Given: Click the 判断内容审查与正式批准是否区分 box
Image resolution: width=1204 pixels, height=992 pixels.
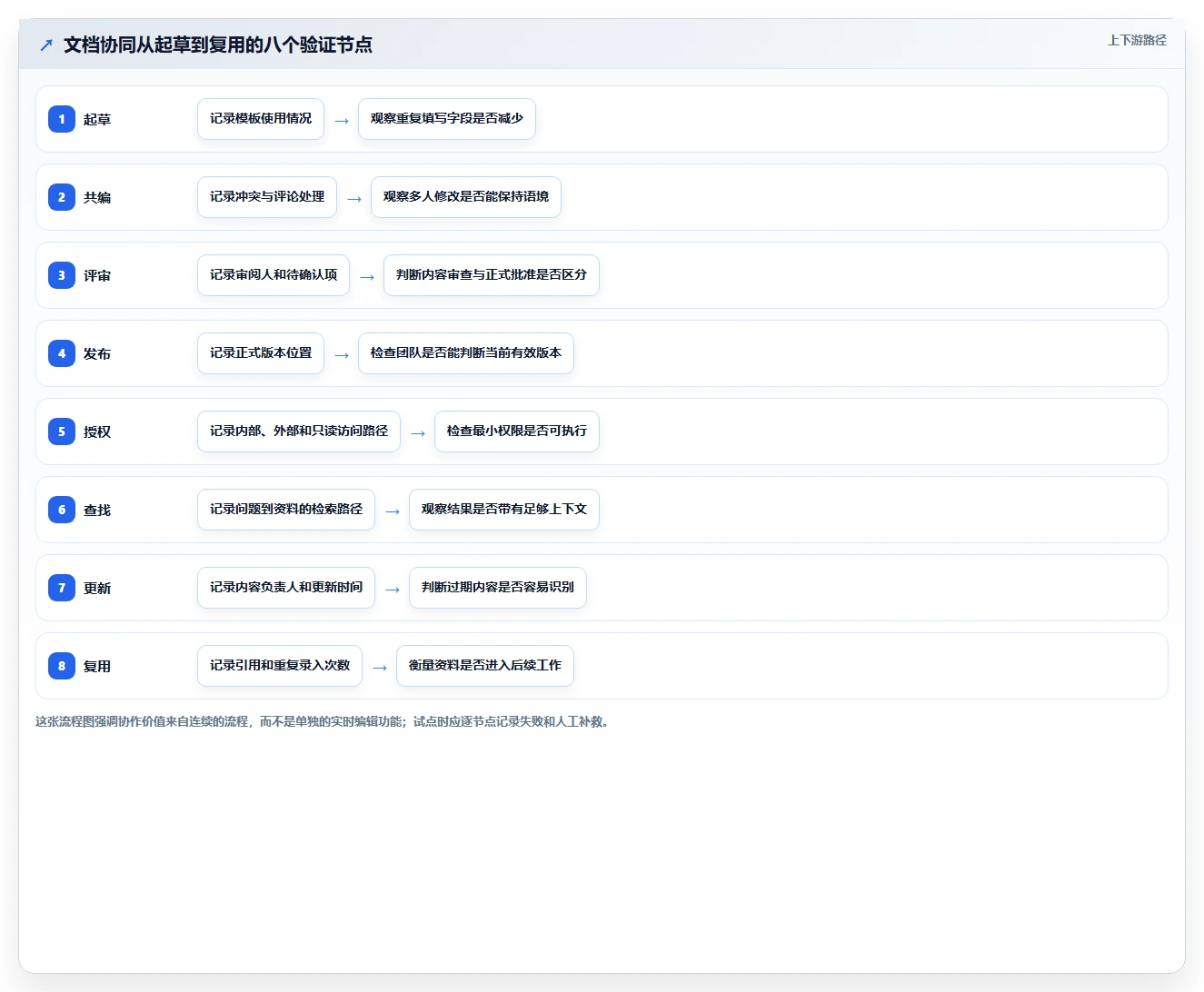Looking at the screenshot, I should click(x=492, y=275).
